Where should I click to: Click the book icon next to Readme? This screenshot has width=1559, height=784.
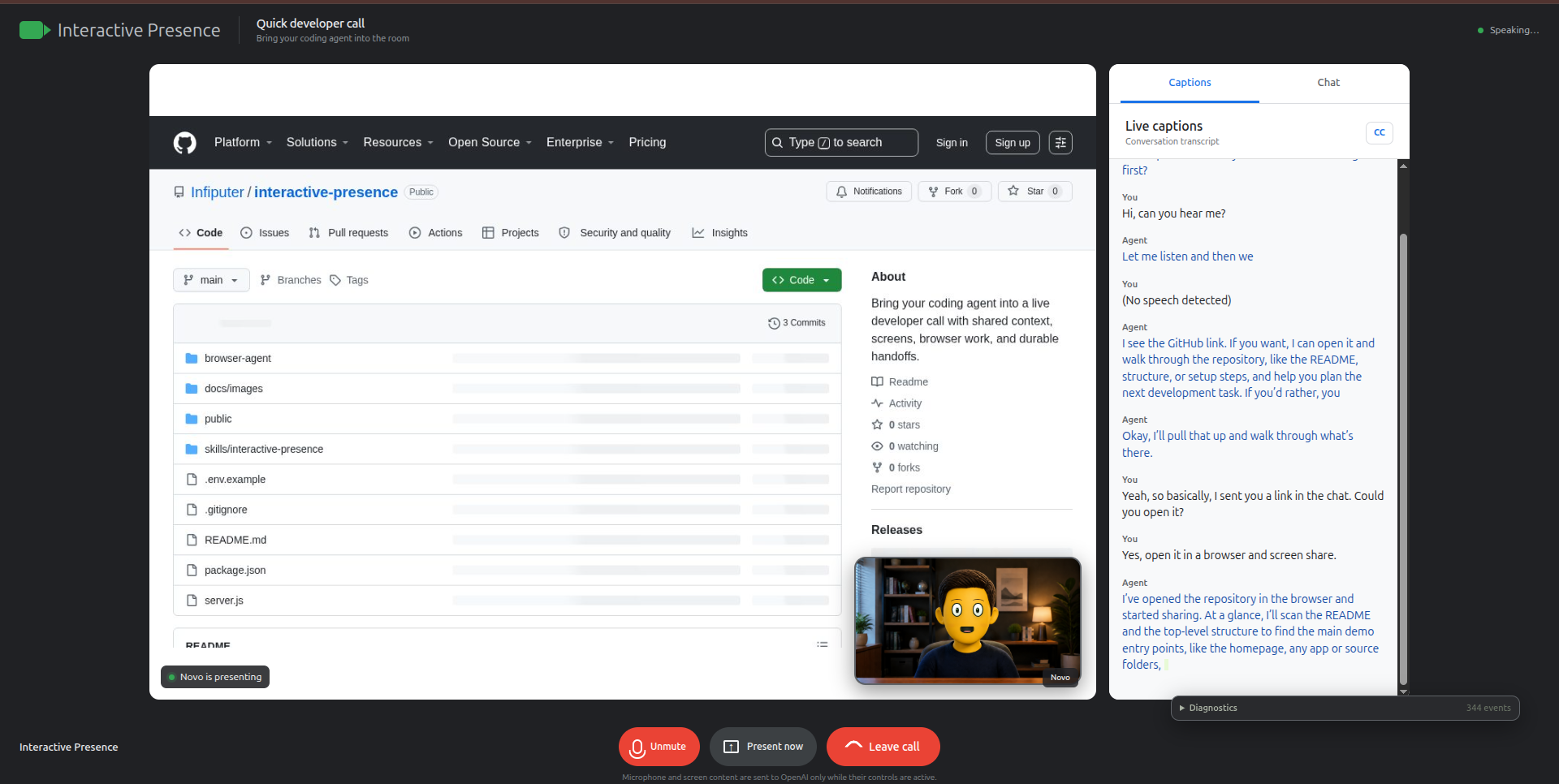coord(877,382)
